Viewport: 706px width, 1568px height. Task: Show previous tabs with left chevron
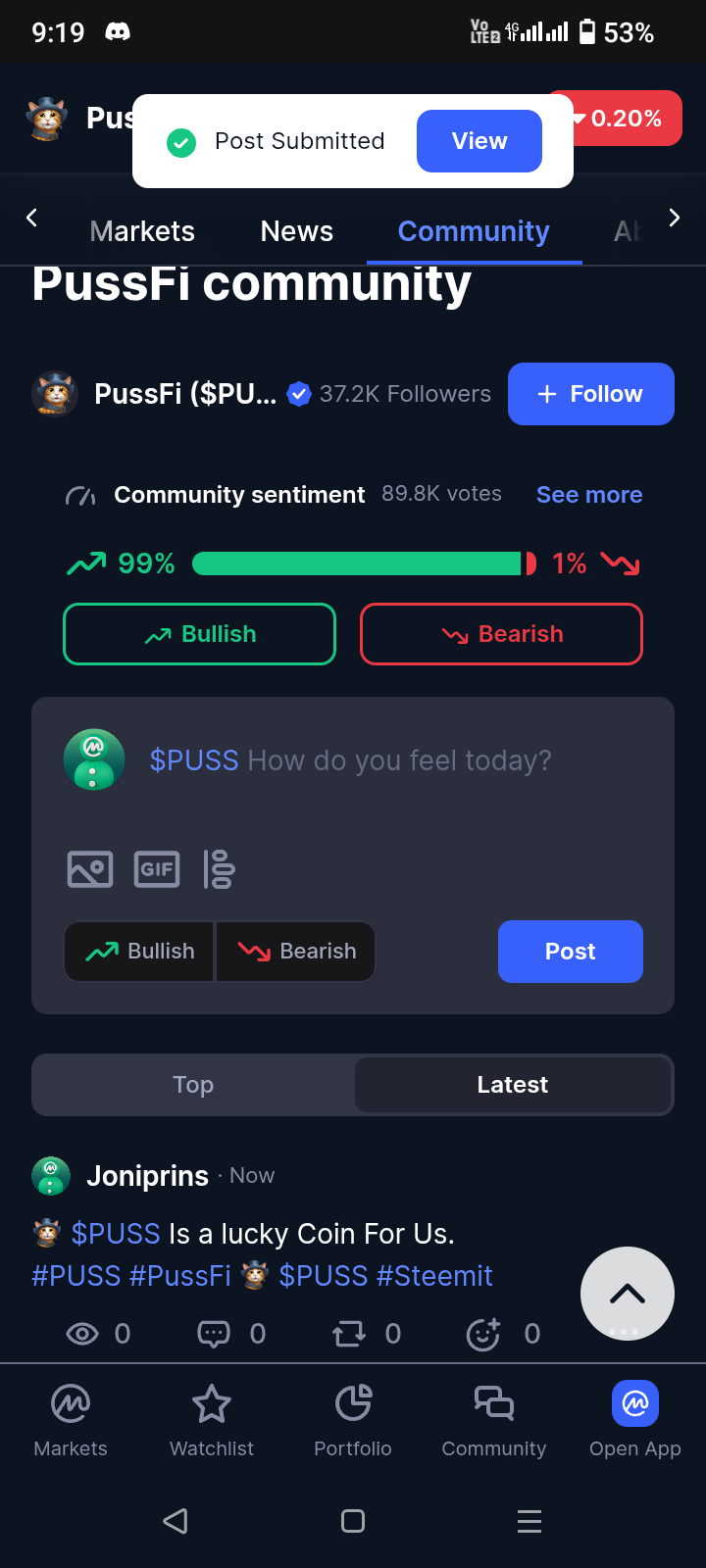(x=31, y=218)
